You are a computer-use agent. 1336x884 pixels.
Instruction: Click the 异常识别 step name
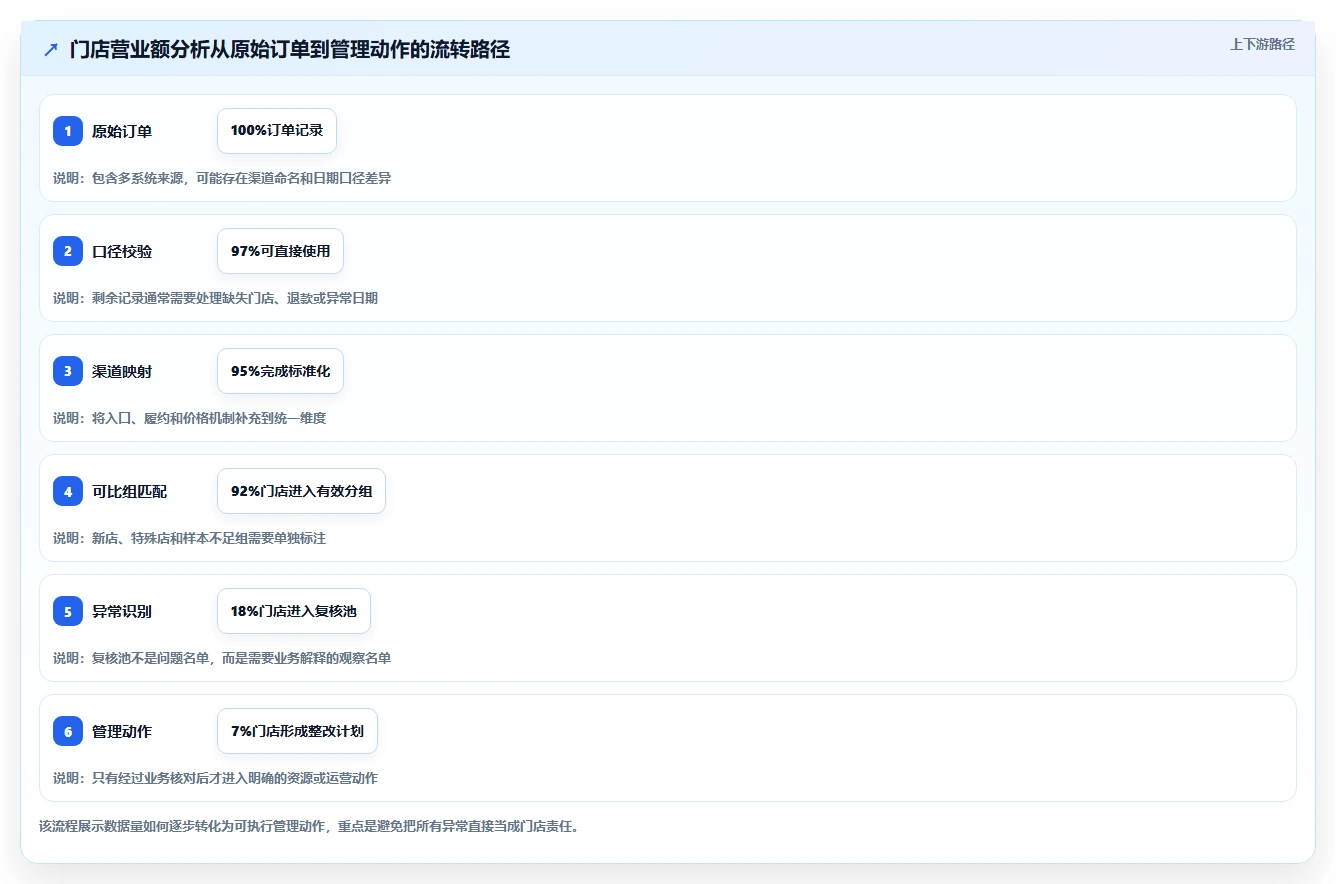coord(122,611)
